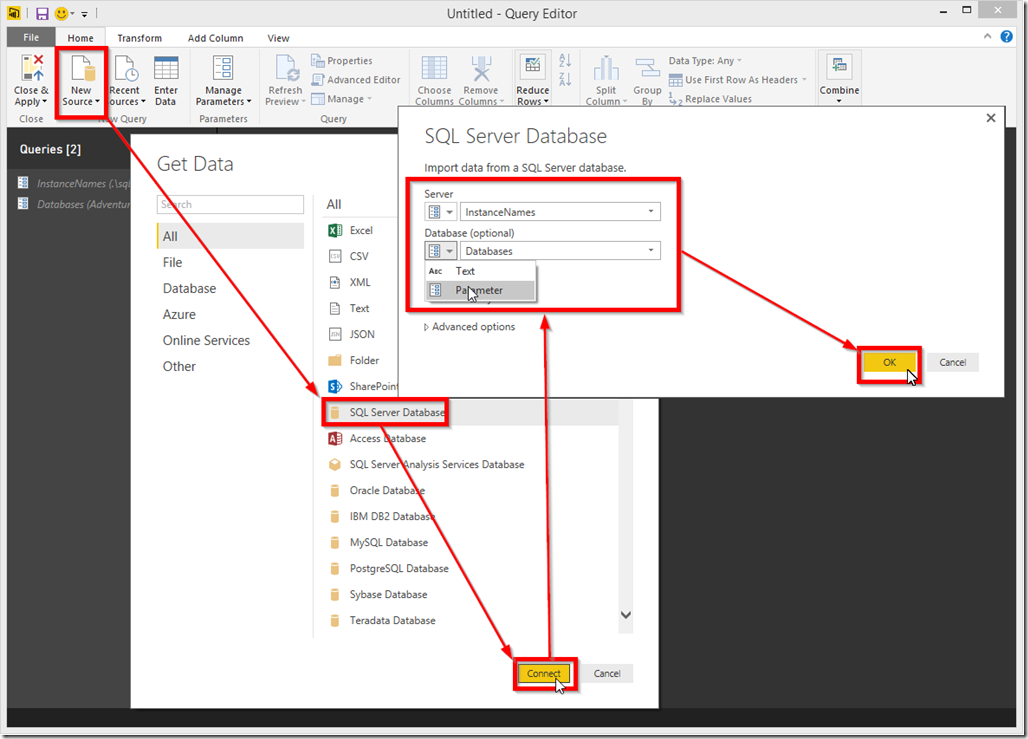Screen dimensions: 1028x739
Task: Open the Database input type dropdown
Action: 441,250
